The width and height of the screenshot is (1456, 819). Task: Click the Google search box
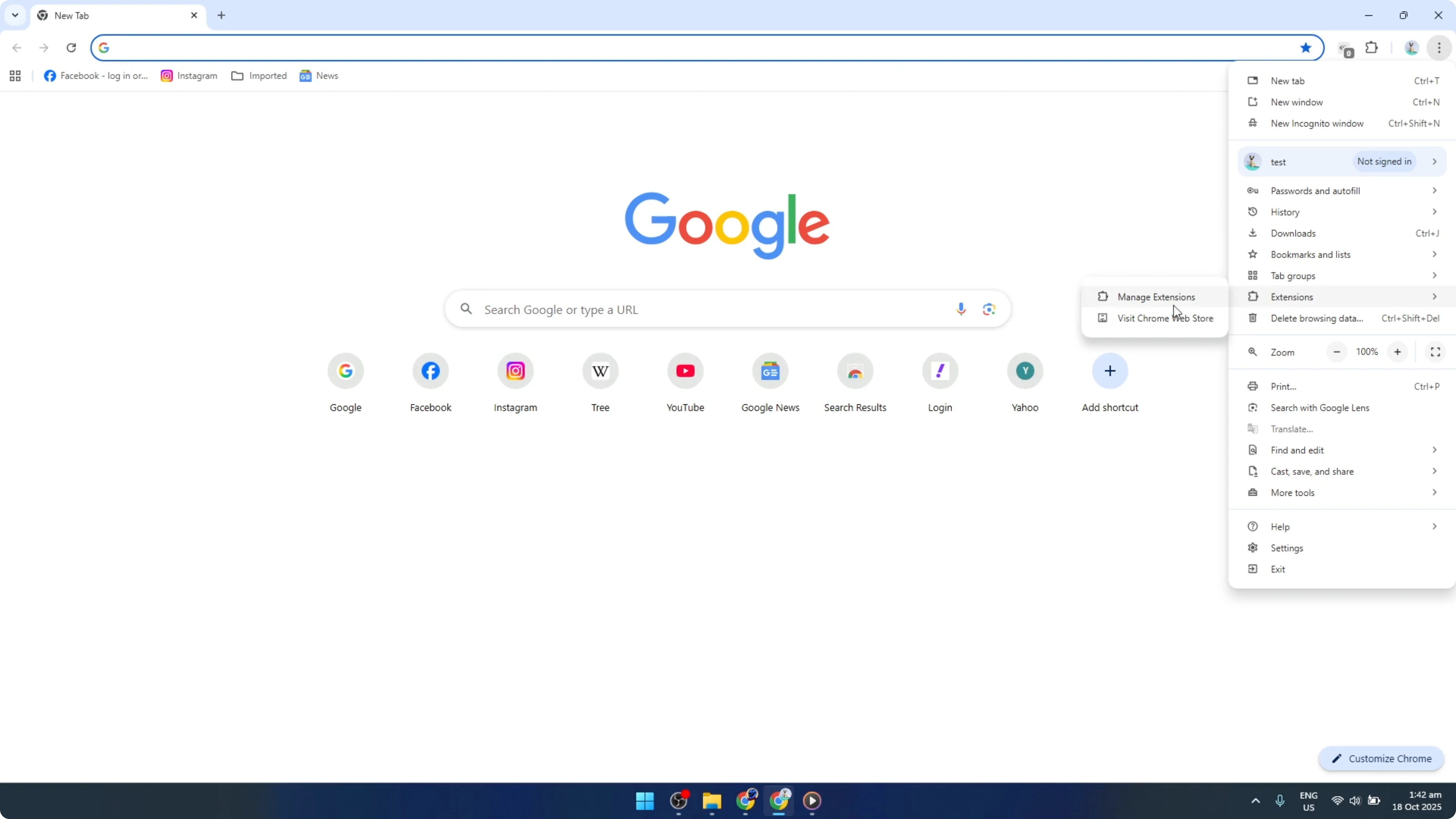click(728, 309)
